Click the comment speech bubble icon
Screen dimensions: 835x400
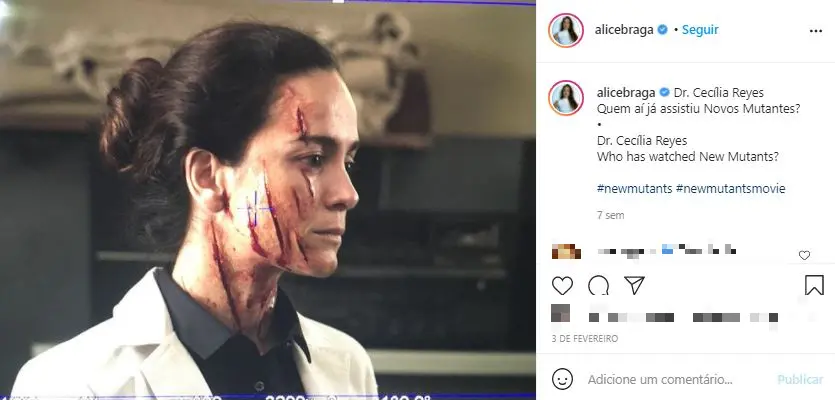598,286
